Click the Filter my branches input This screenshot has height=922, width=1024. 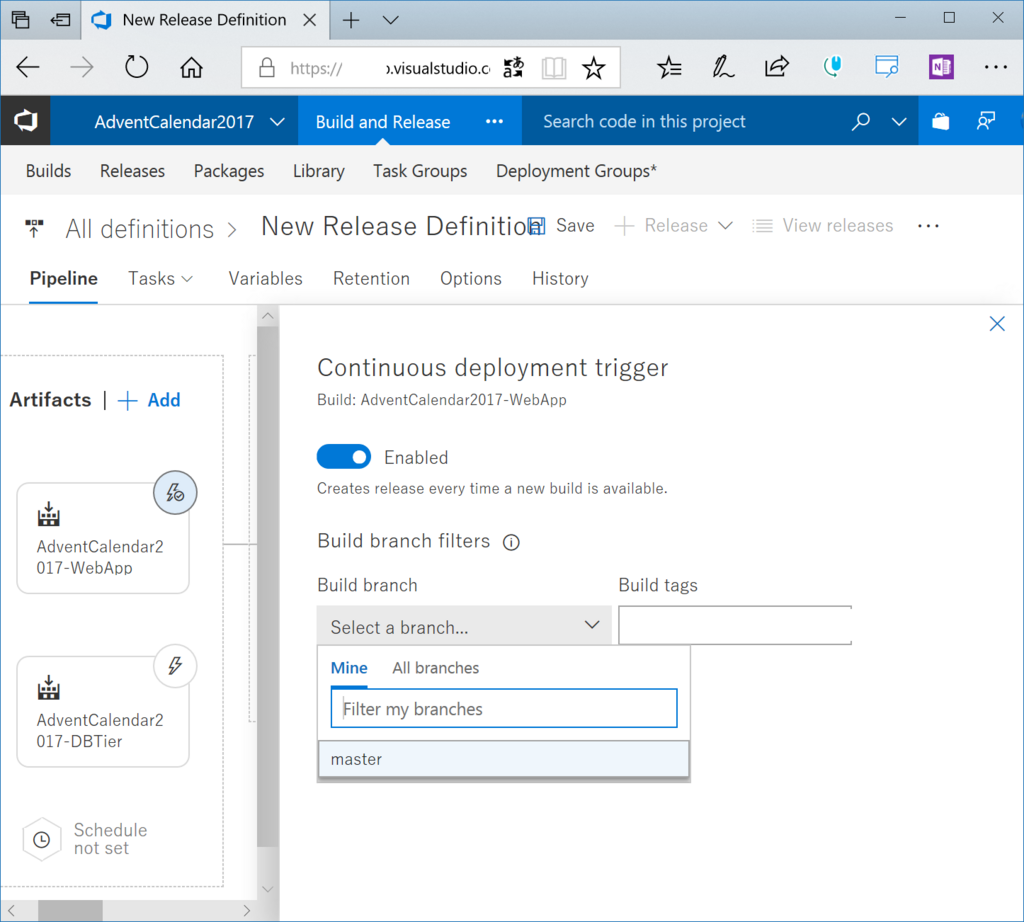[504, 708]
